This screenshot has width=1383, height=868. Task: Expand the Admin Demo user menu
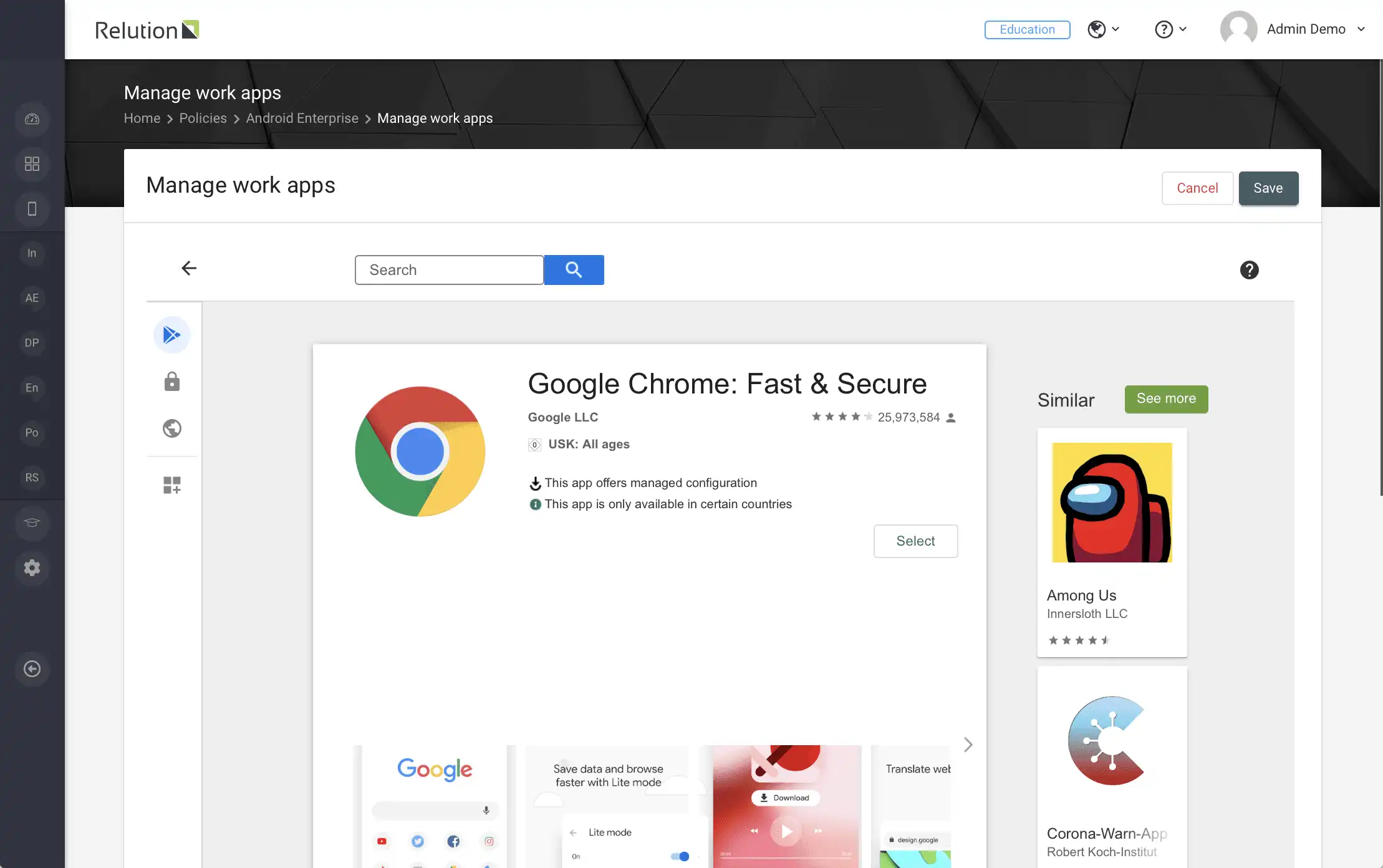(x=1361, y=29)
